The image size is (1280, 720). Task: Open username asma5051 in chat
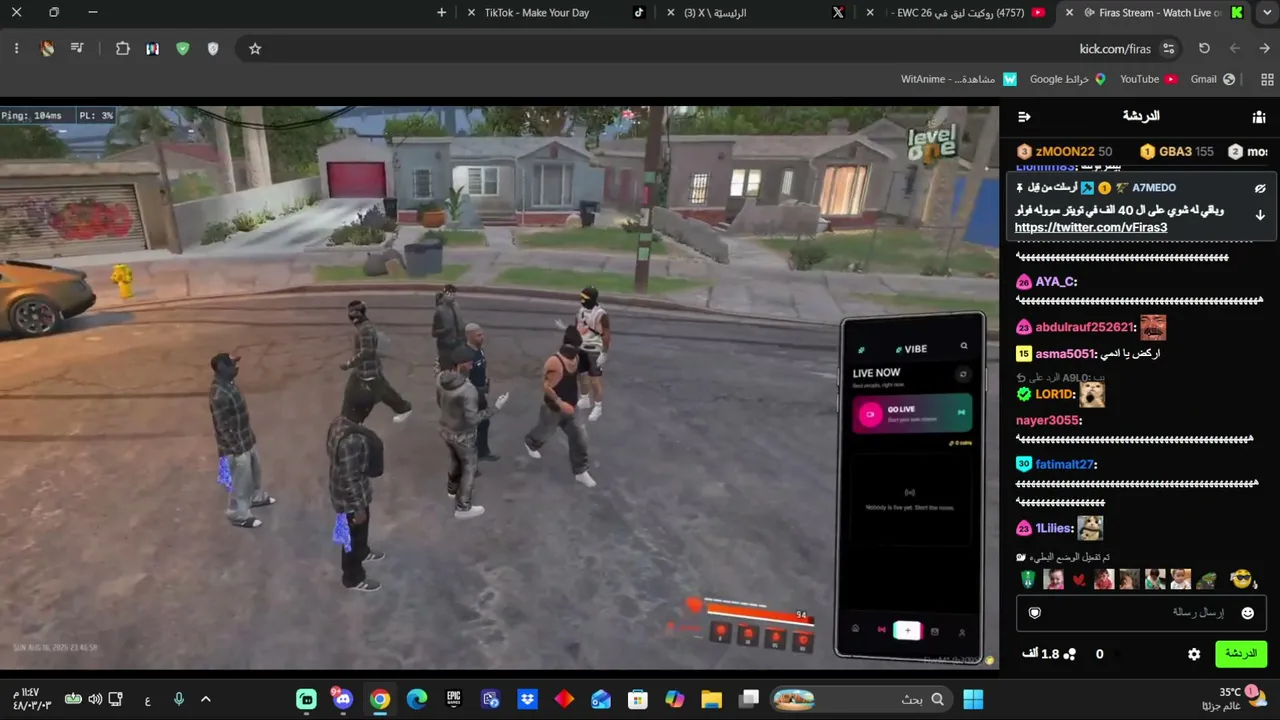coord(1065,353)
